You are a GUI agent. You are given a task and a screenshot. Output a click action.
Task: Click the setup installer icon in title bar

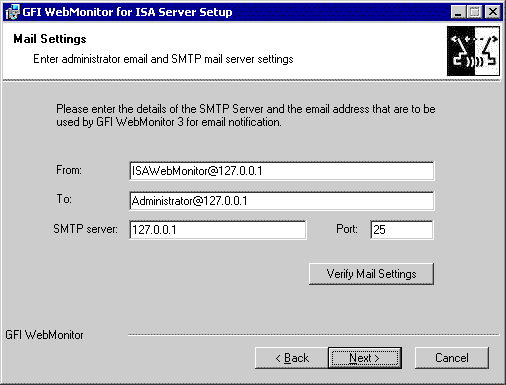[x=13, y=12]
